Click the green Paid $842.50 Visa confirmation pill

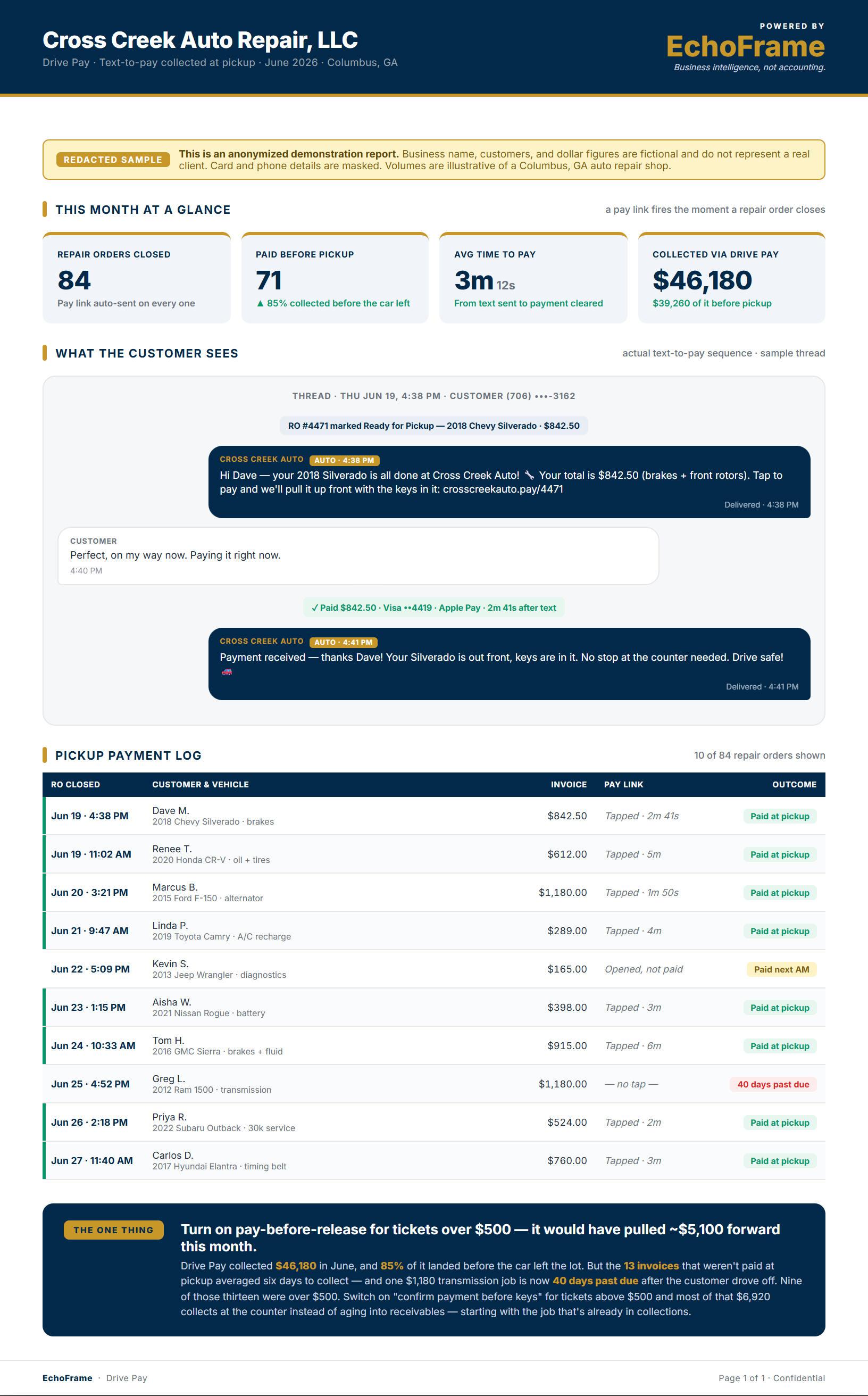pyautogui.click(x=433, y=608)
